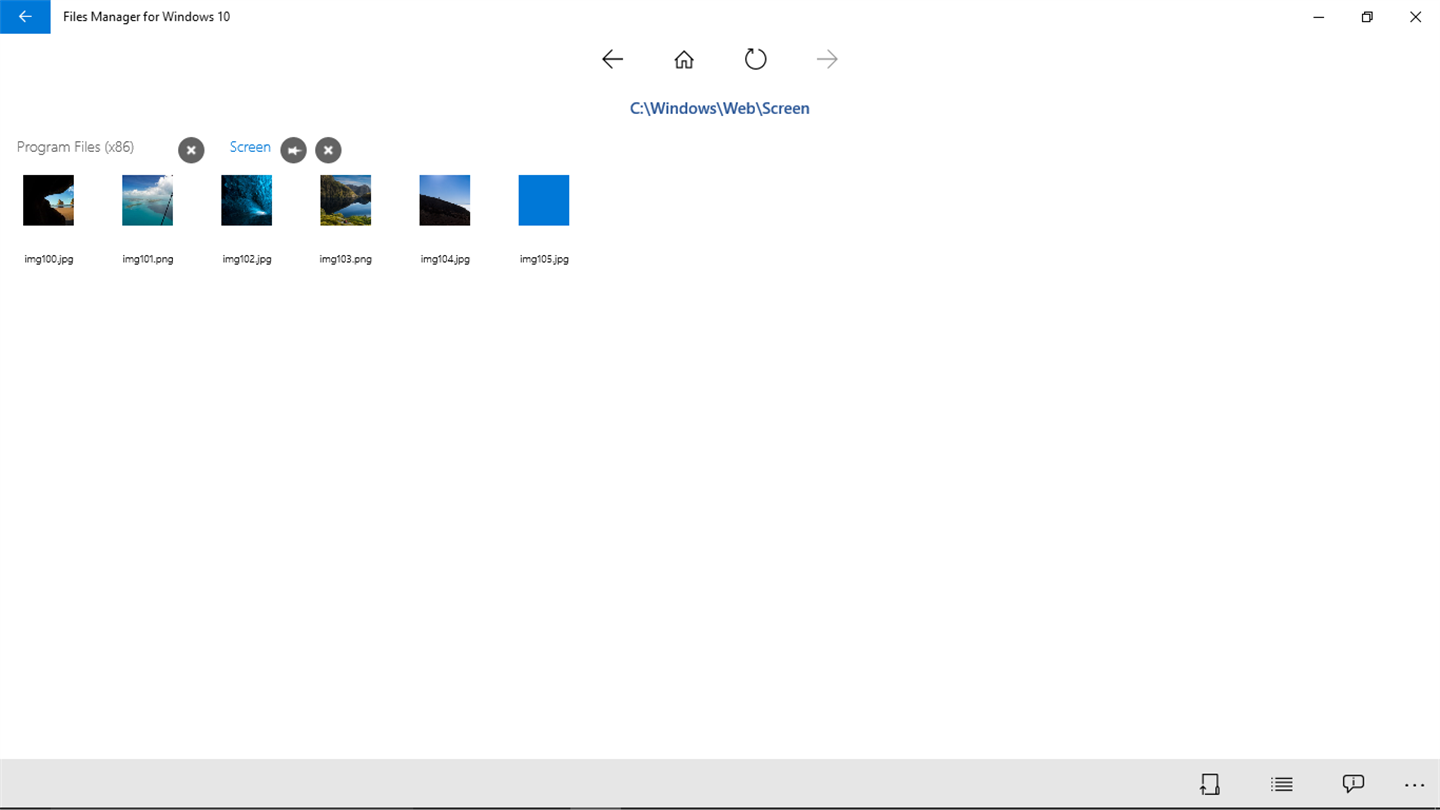Expand the more options ellipsis menu
Viewport: 1440px width, 810px height.
1414,786
